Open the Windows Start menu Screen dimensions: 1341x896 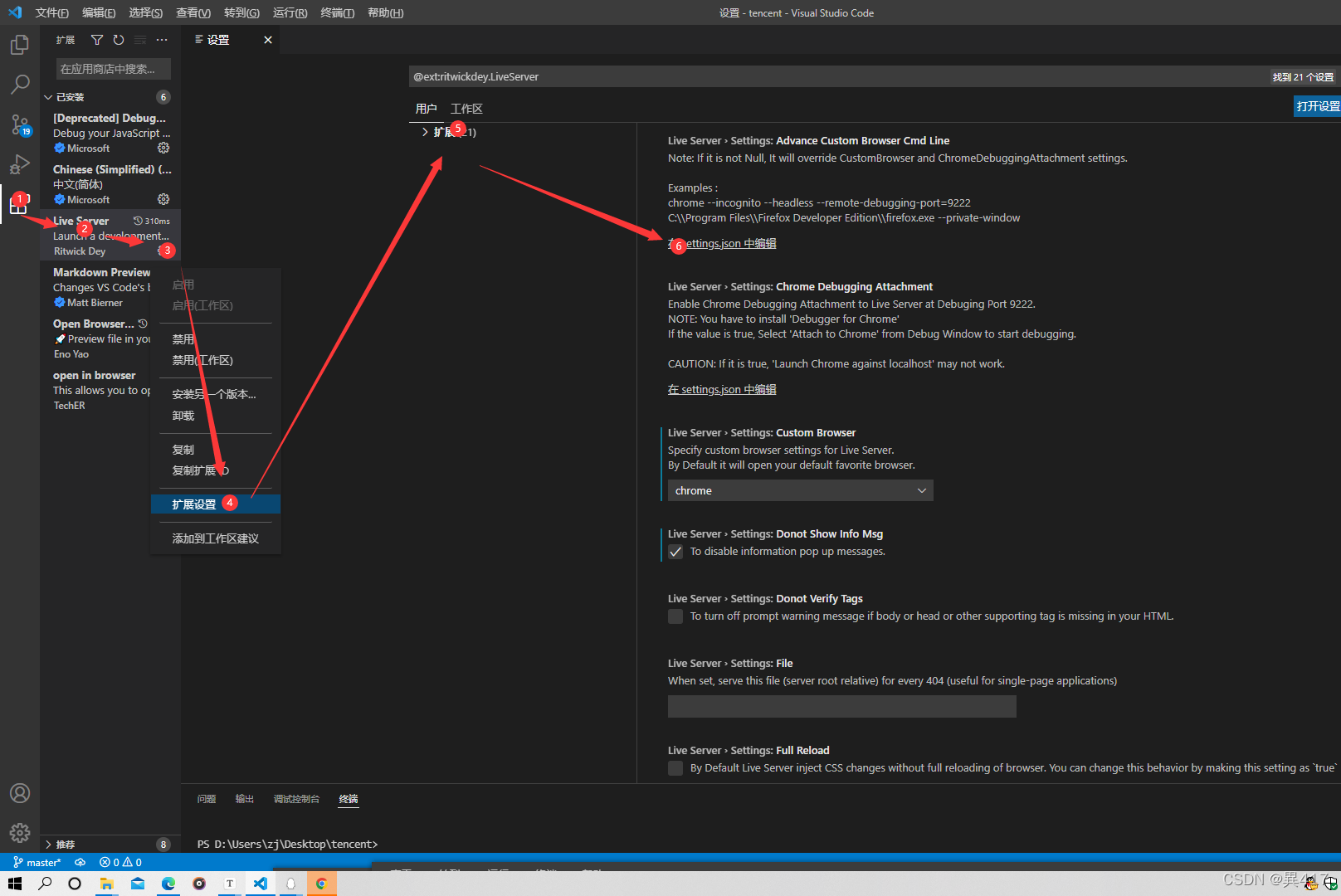15,884
